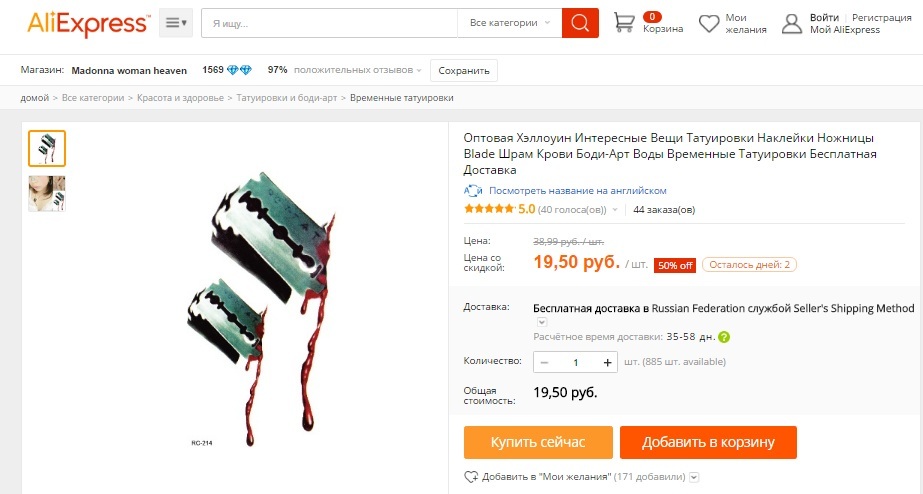Expand the positive feedback percentage dropdown
This screenshot has width=923, height=494.
(419, 70)
